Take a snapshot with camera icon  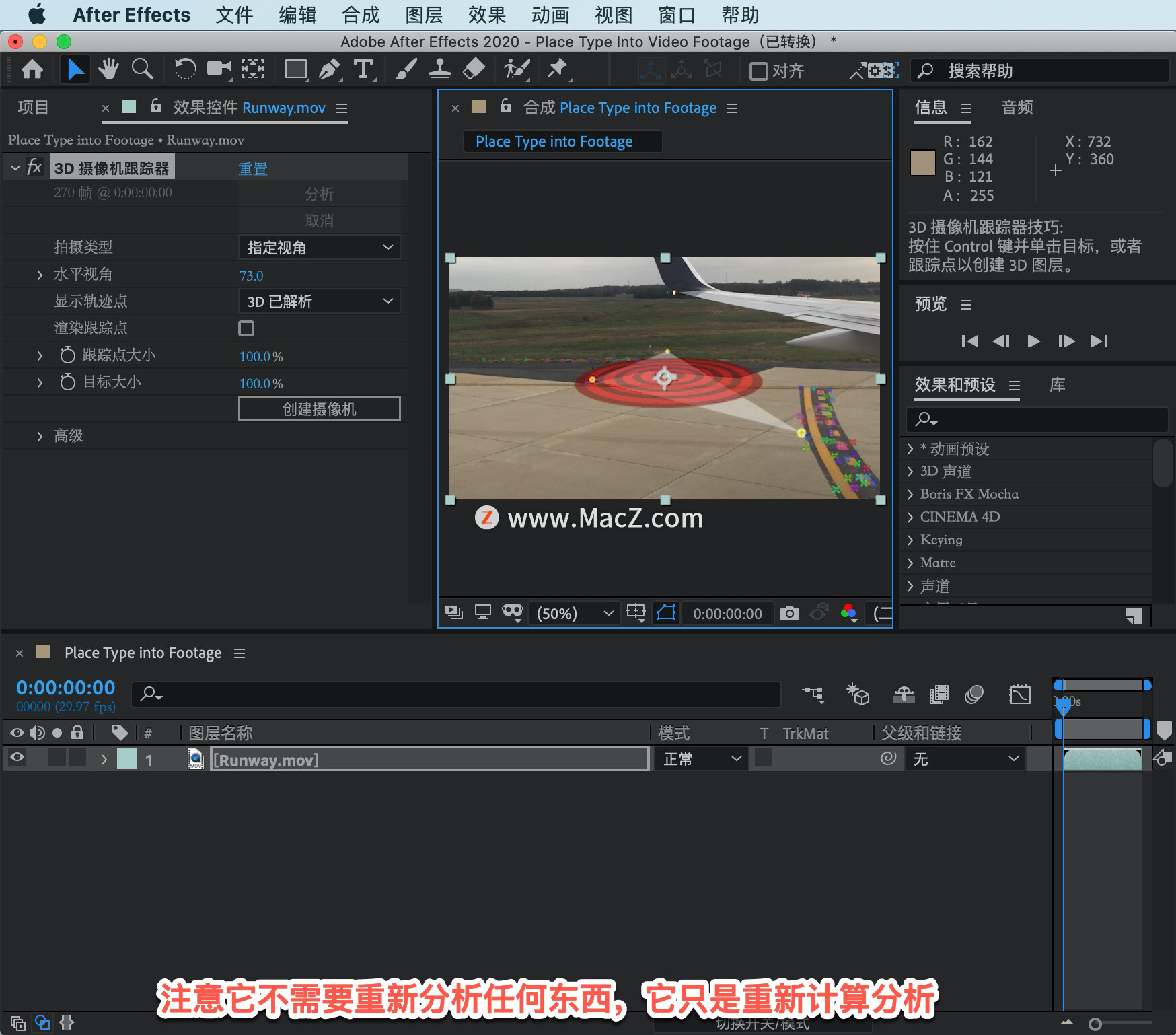[x=790, y=613]
